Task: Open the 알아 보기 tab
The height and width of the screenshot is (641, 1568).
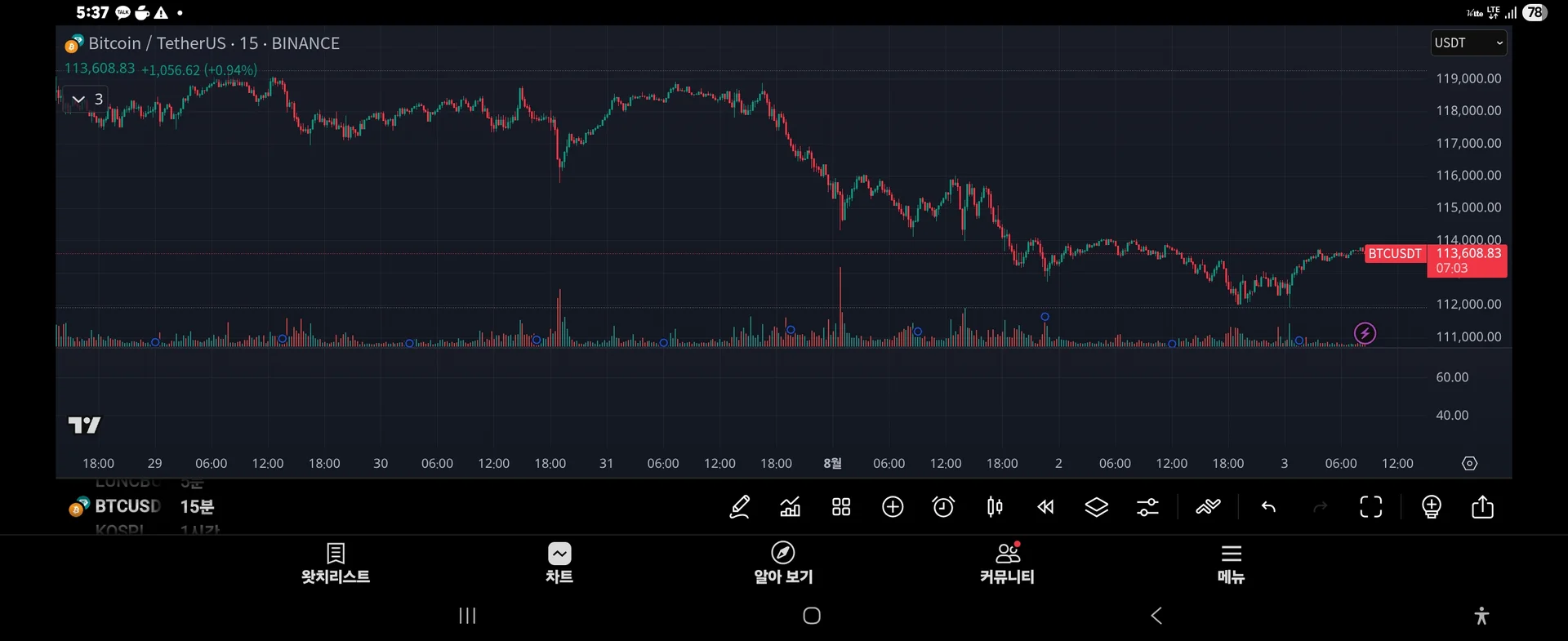Action: click(783, 563)
